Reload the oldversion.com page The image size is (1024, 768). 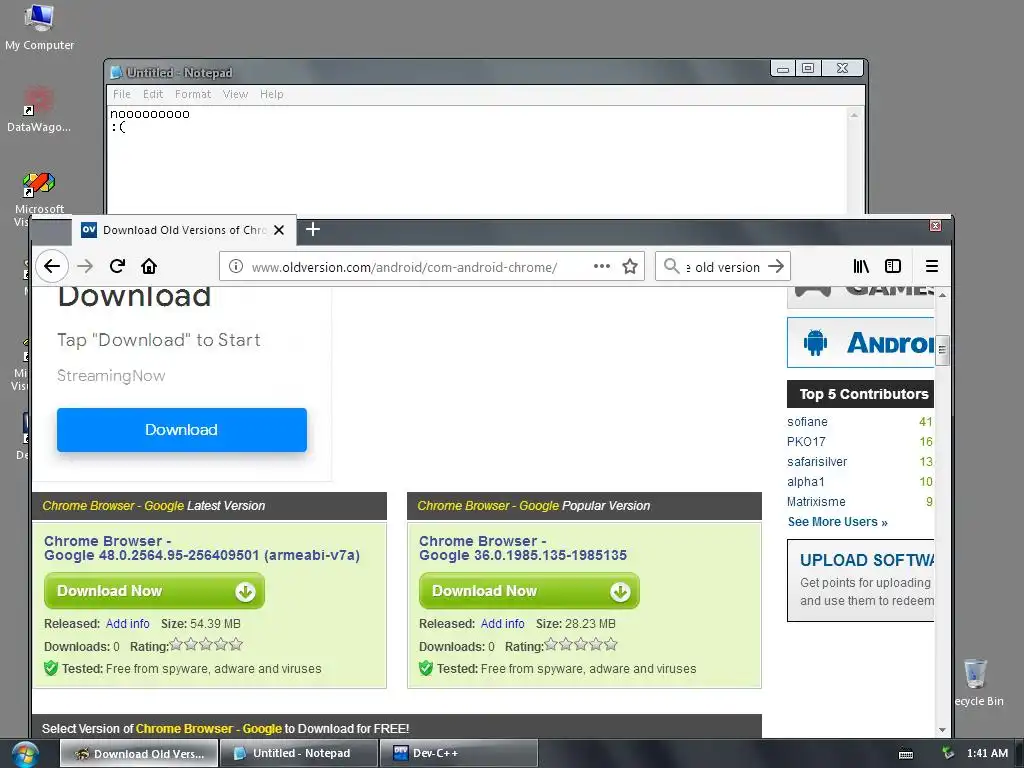pyautogui.click(x=118, y=266)
